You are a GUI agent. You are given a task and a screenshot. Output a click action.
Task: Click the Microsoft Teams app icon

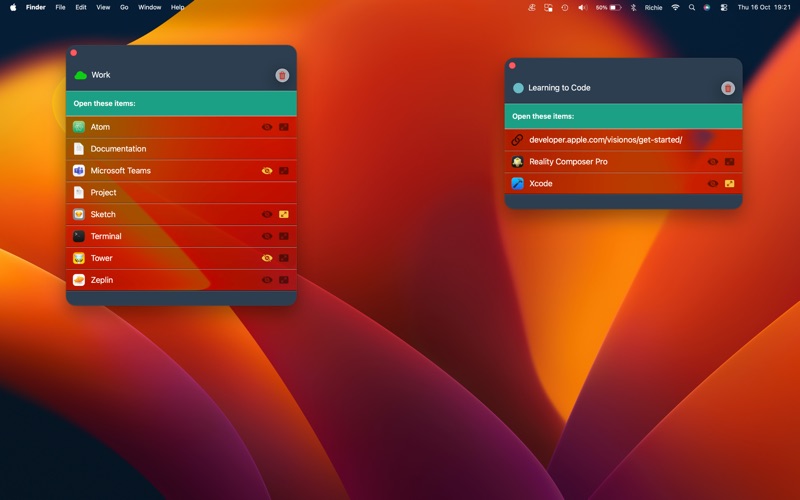[79, 171]
